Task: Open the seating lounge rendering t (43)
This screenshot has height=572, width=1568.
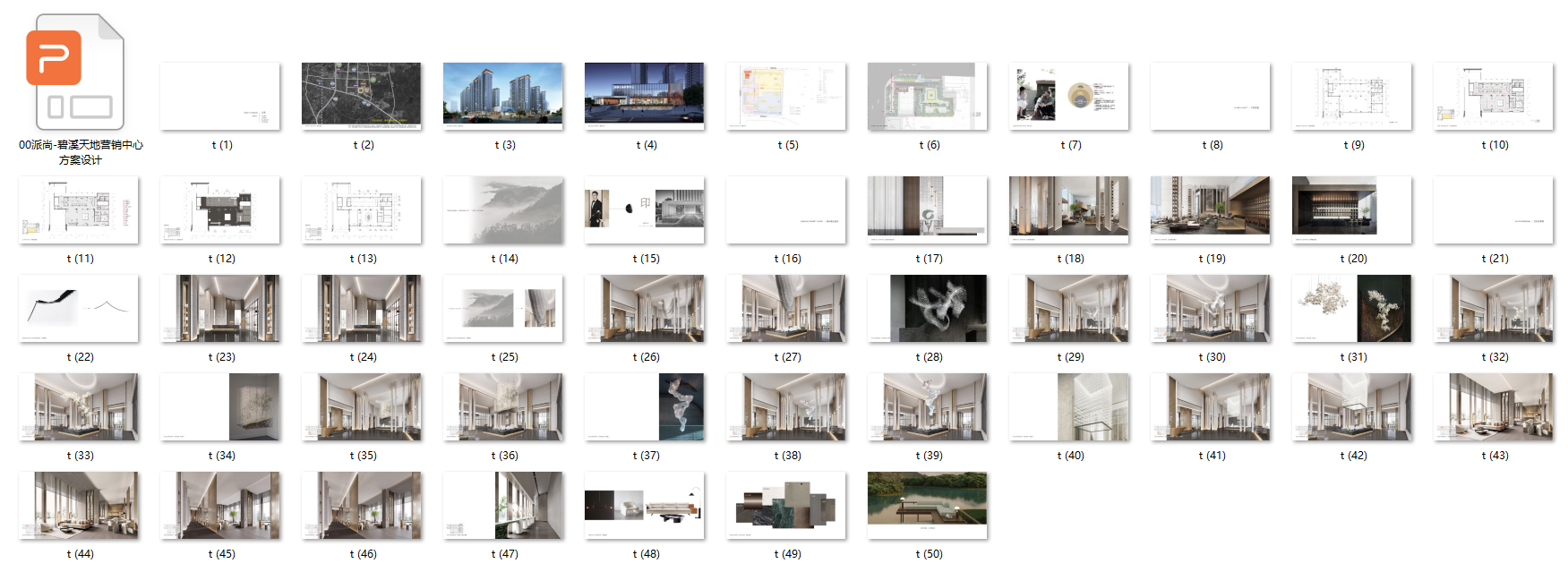Action: click(1493, 406)
